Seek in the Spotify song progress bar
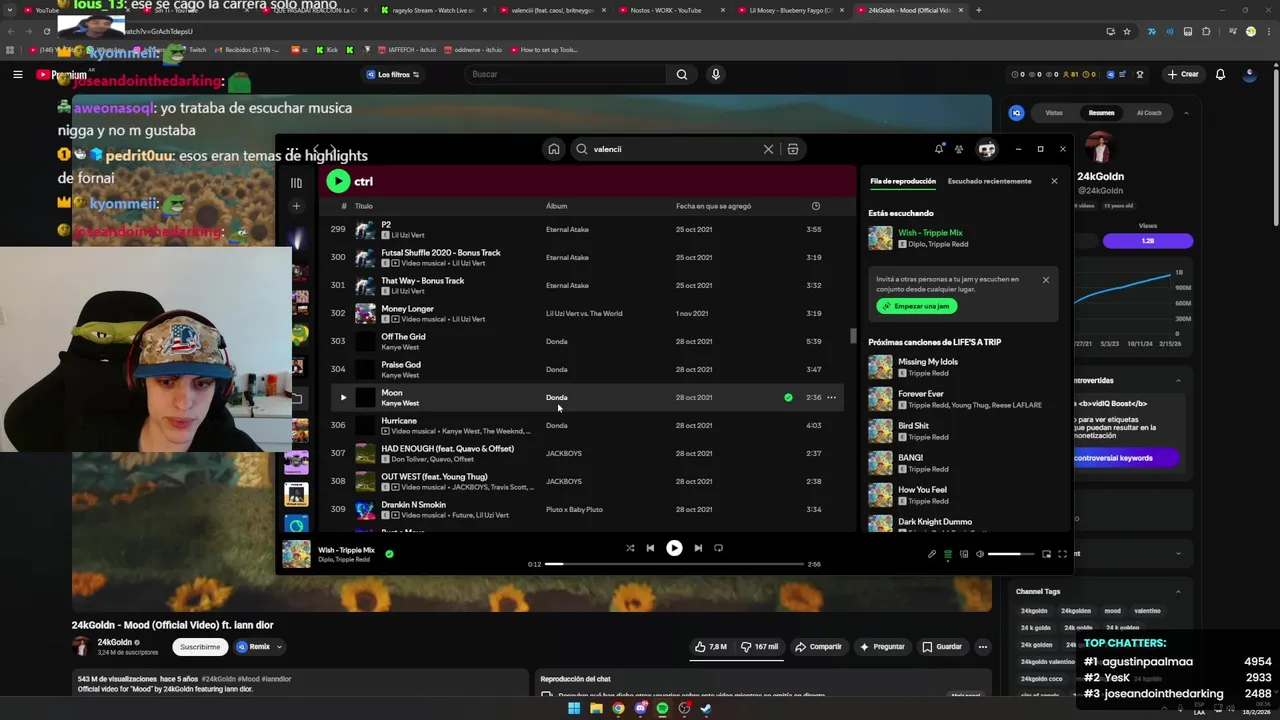The width and height of the screenshot is (1280, 720). 675,564
